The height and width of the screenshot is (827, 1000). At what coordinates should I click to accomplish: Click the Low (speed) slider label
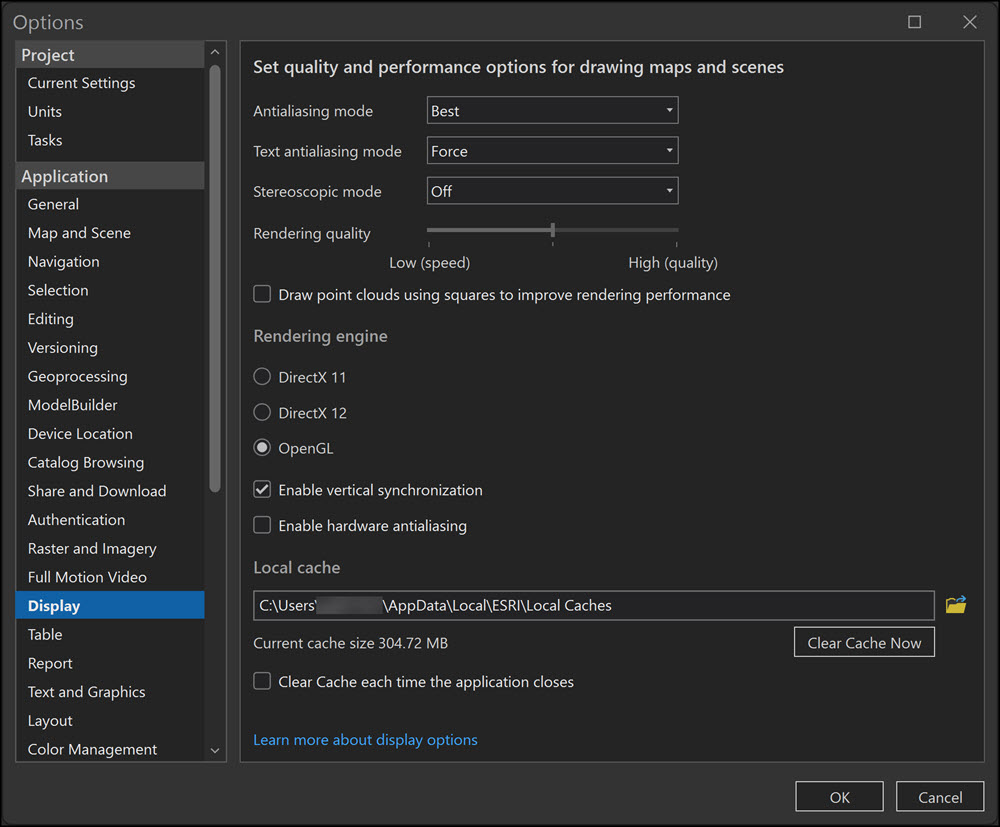click(429, 263)
